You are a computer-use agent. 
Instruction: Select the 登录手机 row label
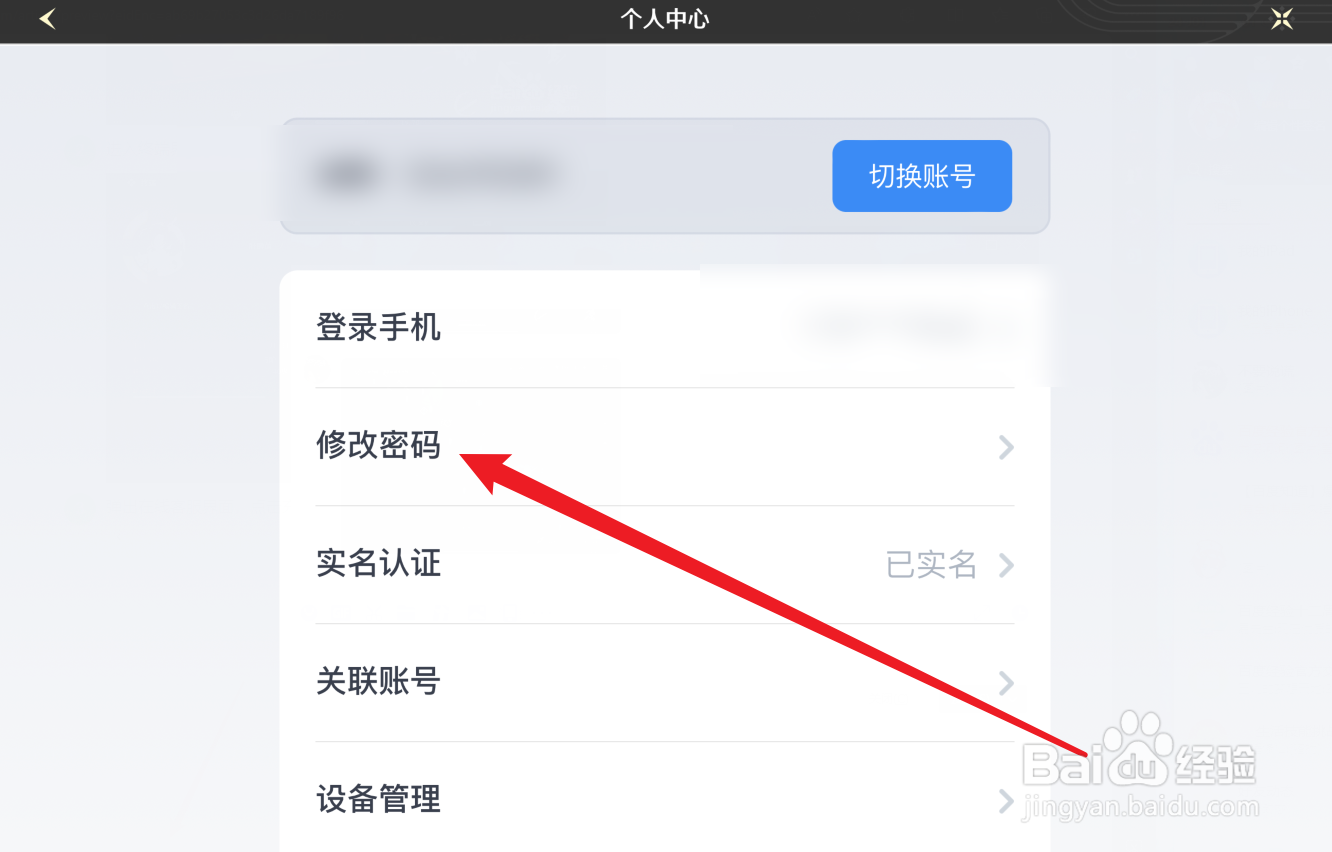[x=379, y=328]
